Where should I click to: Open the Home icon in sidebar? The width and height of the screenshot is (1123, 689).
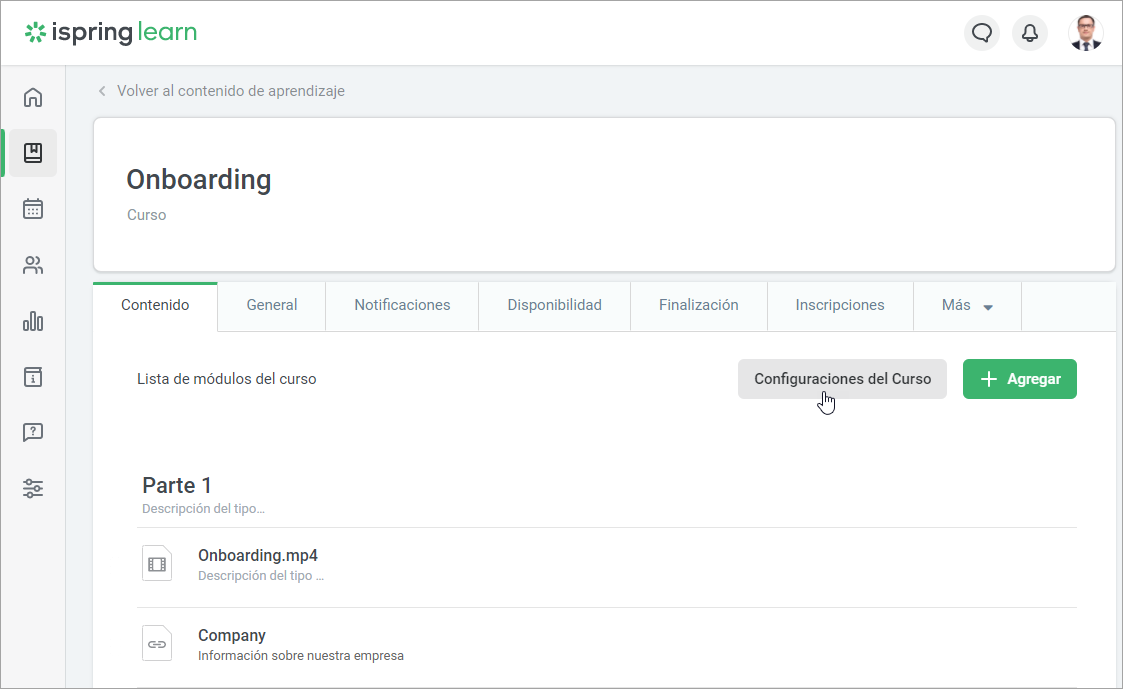pyautogui.click(x=33, y=97)
